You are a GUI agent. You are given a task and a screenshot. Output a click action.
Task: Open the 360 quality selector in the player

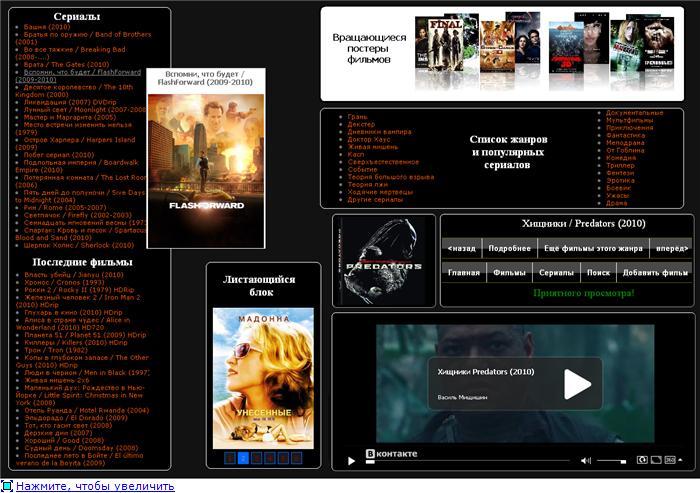670,460
